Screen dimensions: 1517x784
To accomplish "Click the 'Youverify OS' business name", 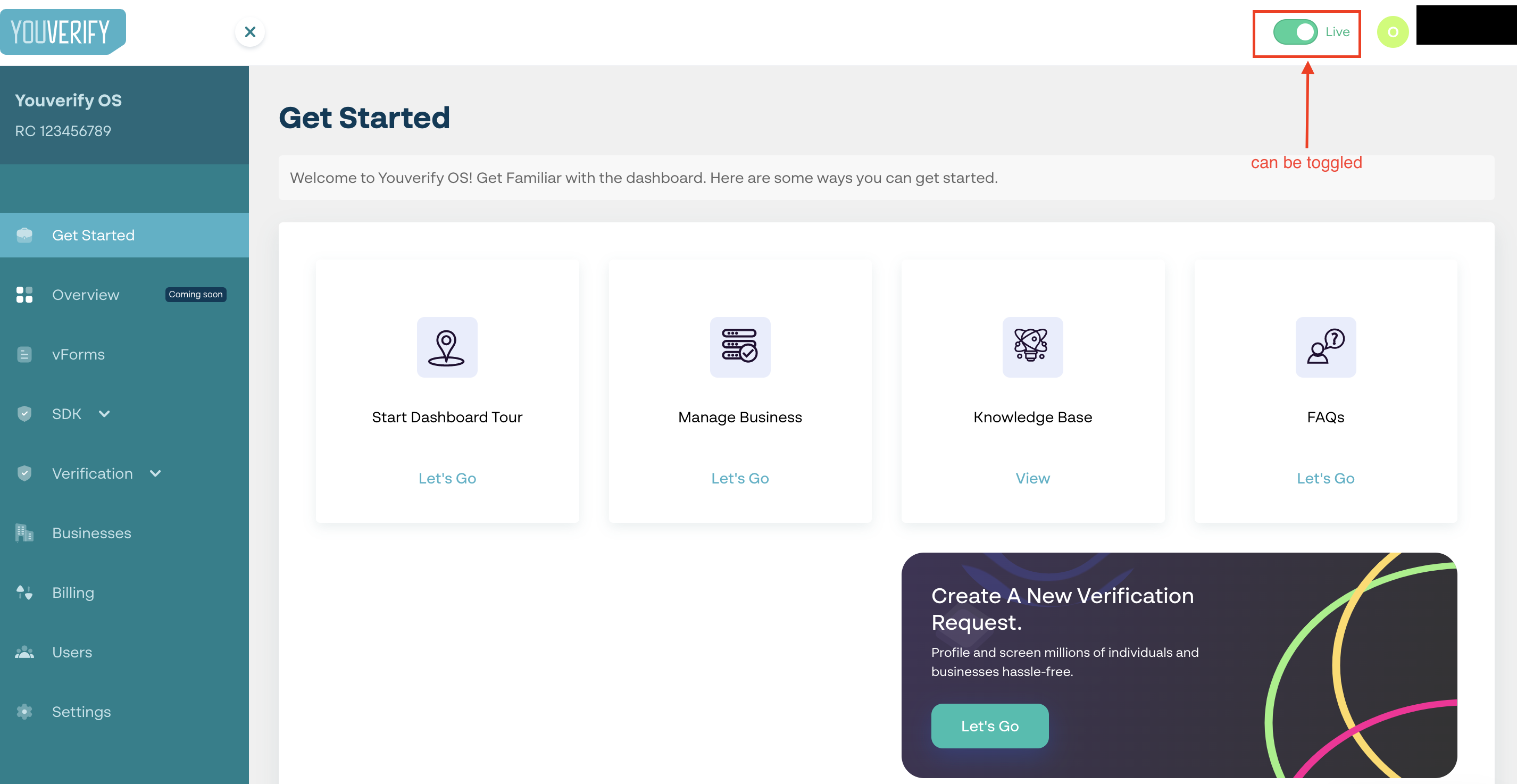I will point(68,100).
